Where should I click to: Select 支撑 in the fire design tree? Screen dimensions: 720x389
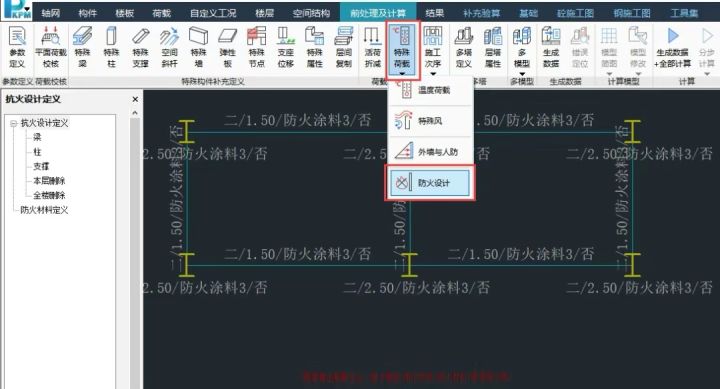click(41, 166)
